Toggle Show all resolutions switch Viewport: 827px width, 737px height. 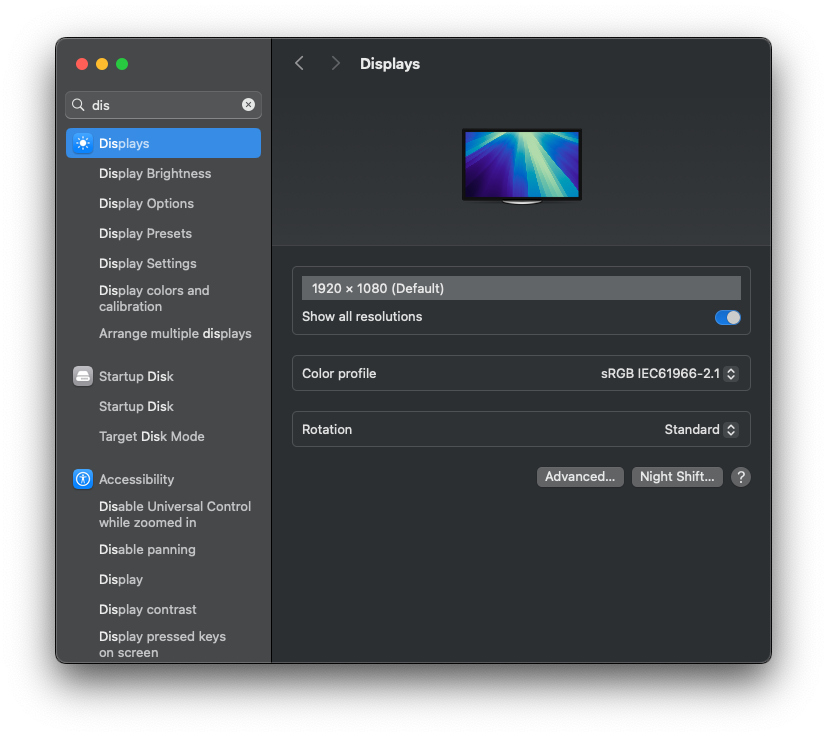point(727,317)
